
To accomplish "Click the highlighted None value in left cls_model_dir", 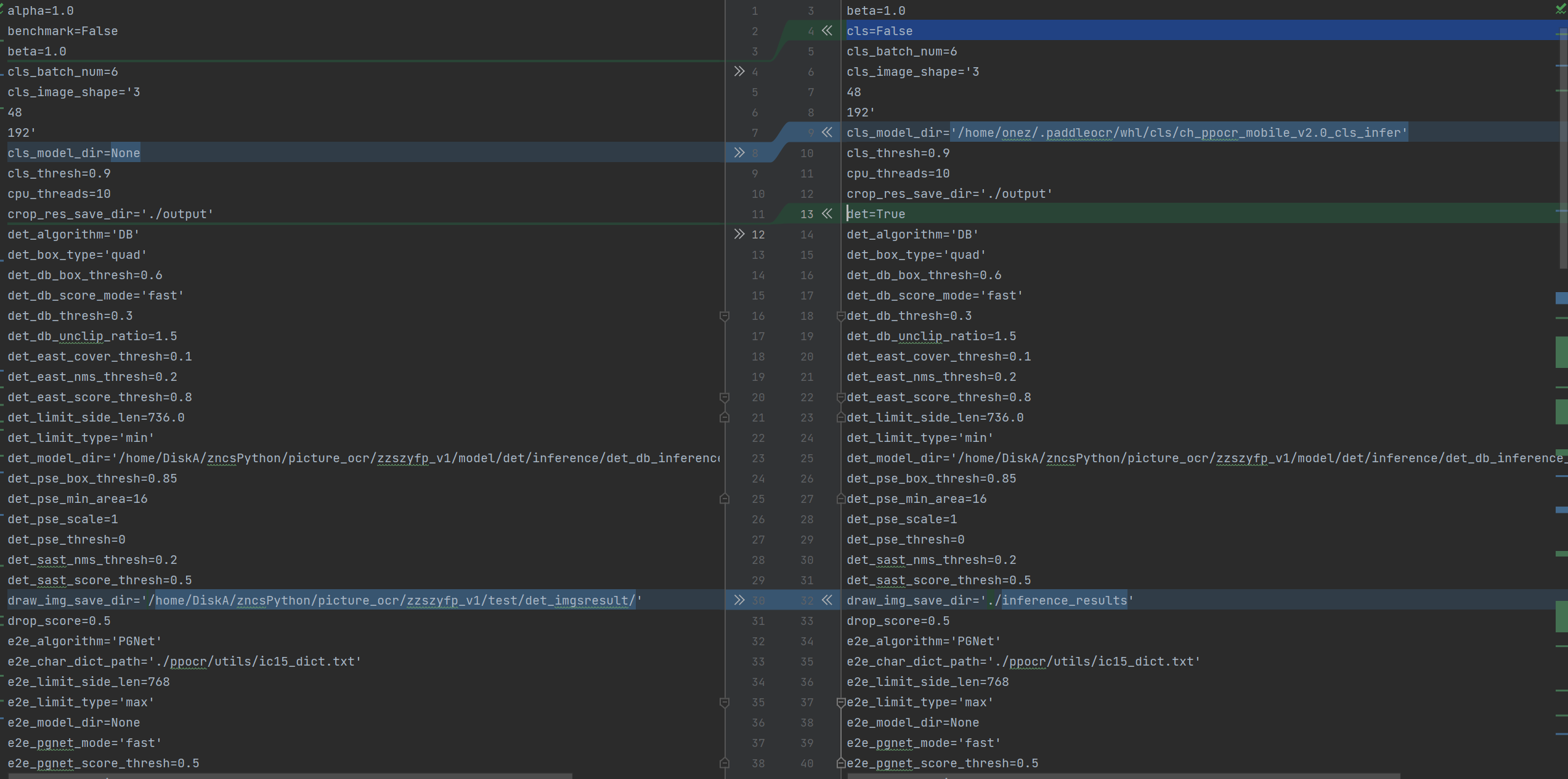I will pyautogui.click(x=126, y=153).
